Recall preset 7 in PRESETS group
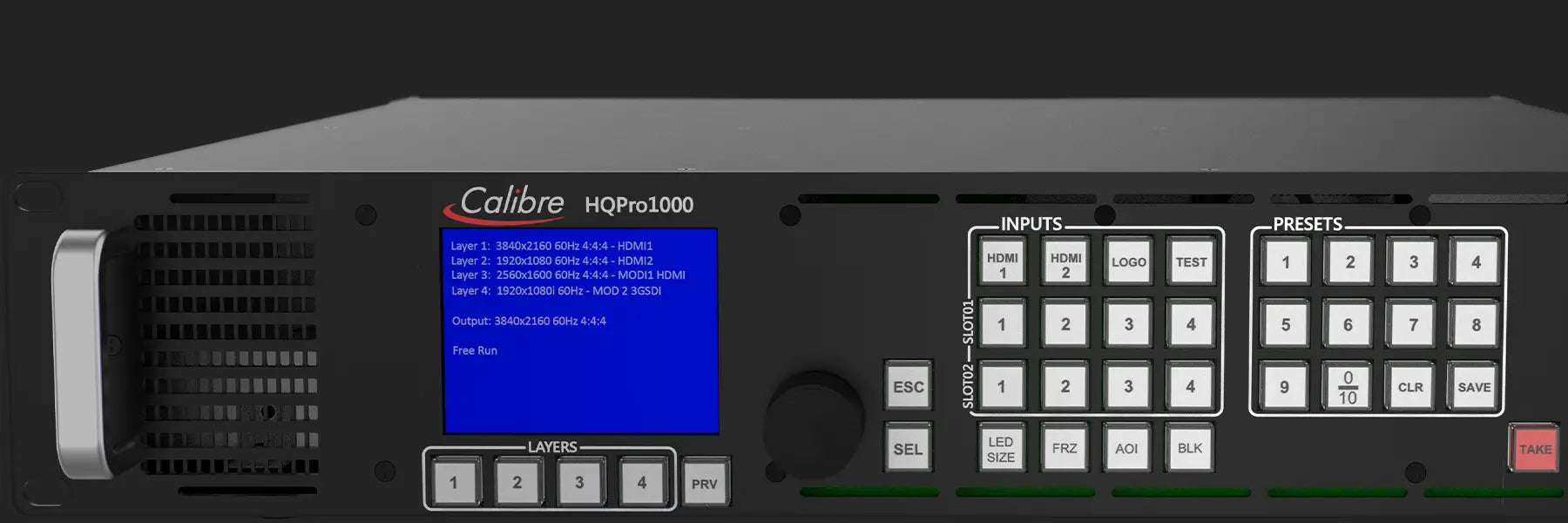1568x523 pixels. [x=1412, y=325]
